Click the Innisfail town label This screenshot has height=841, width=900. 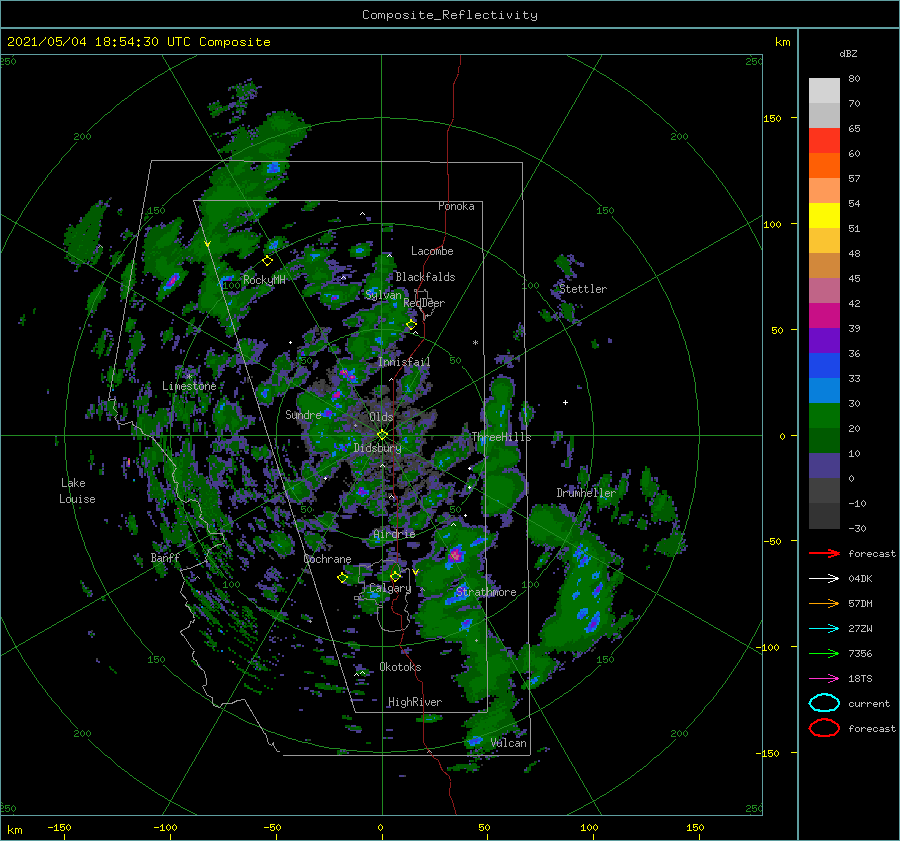(404, 362)
